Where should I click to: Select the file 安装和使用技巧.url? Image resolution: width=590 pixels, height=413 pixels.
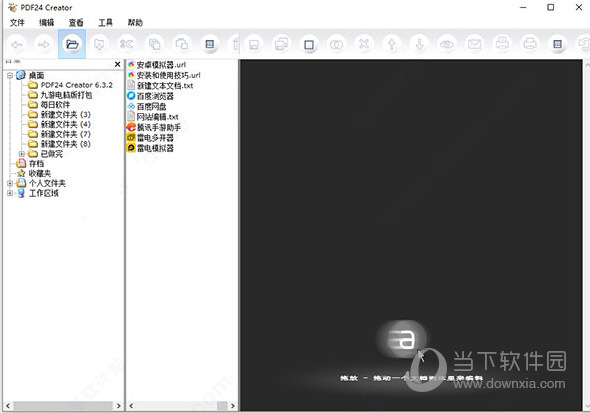pyautogui.click(x=168, y=75)
